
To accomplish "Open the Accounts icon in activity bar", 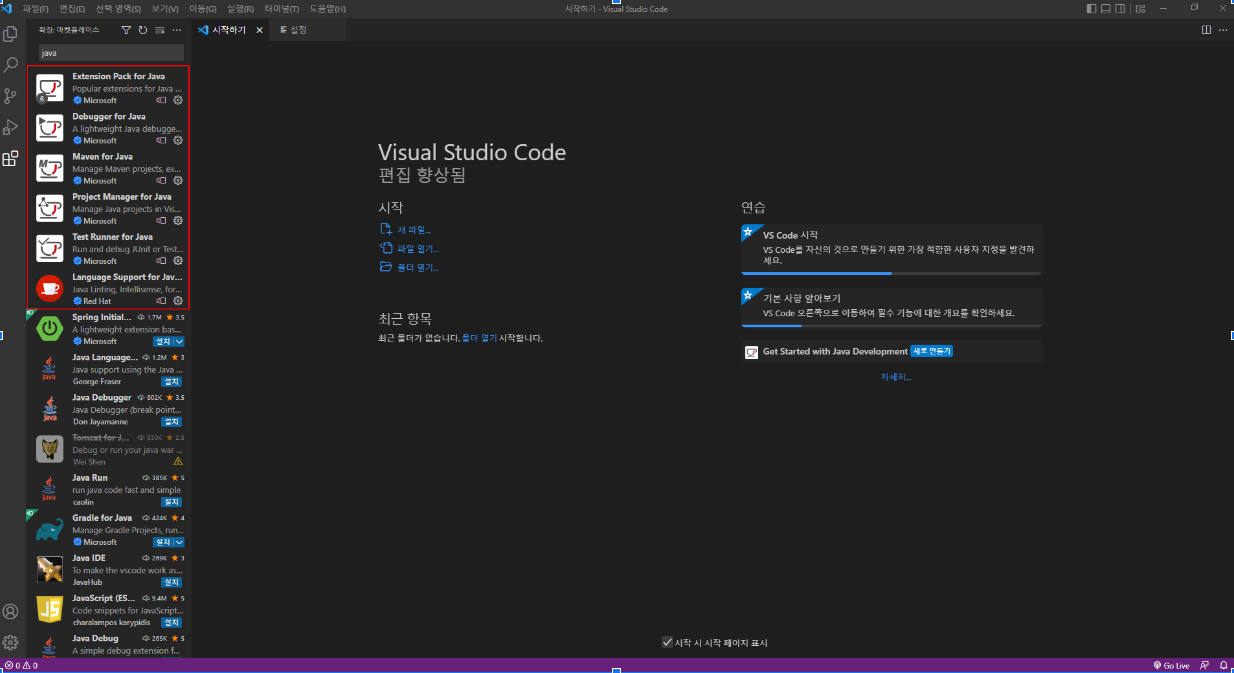I will pos(11,611).
